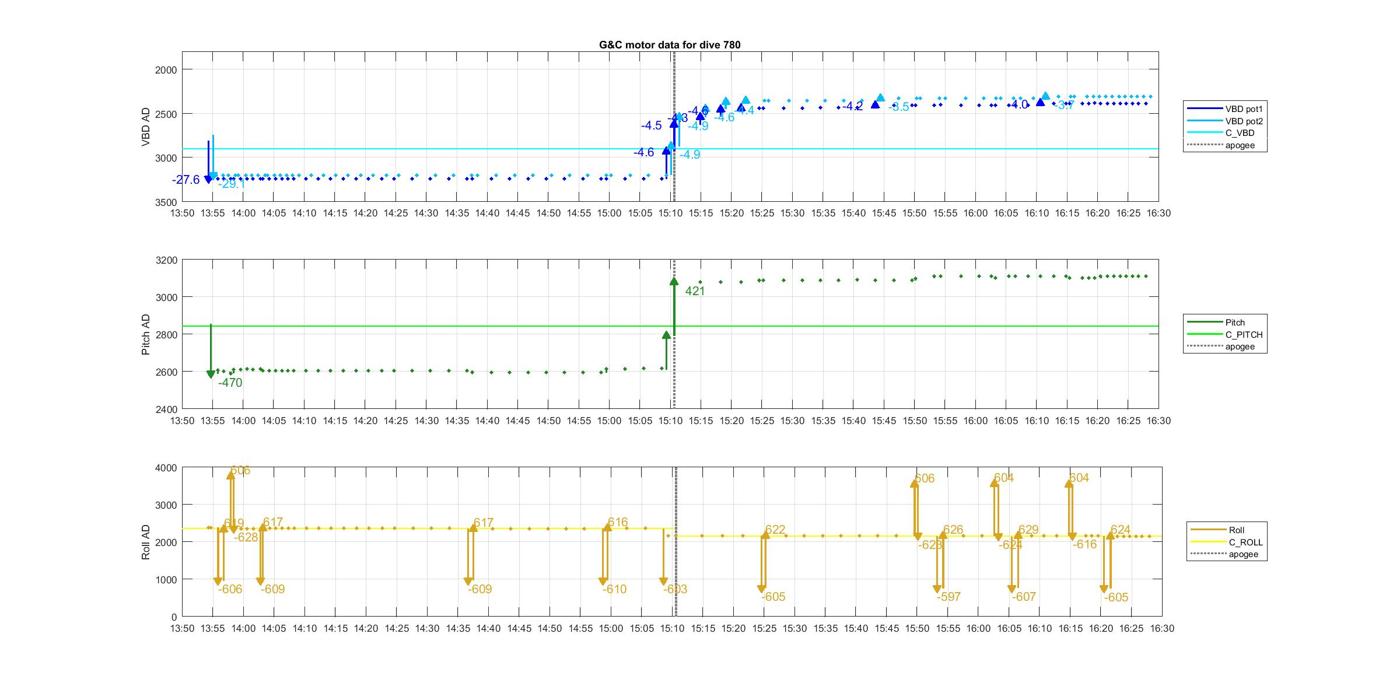Select the "VBD pot2" legend entry
This screenshot has height=693, width=1400.
coord(1223,121)
